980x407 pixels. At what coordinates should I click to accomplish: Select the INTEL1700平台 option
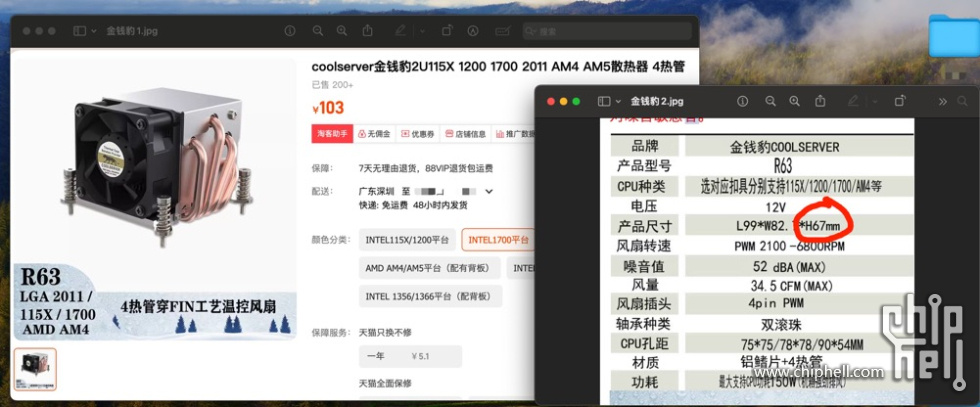pos(498,239)
